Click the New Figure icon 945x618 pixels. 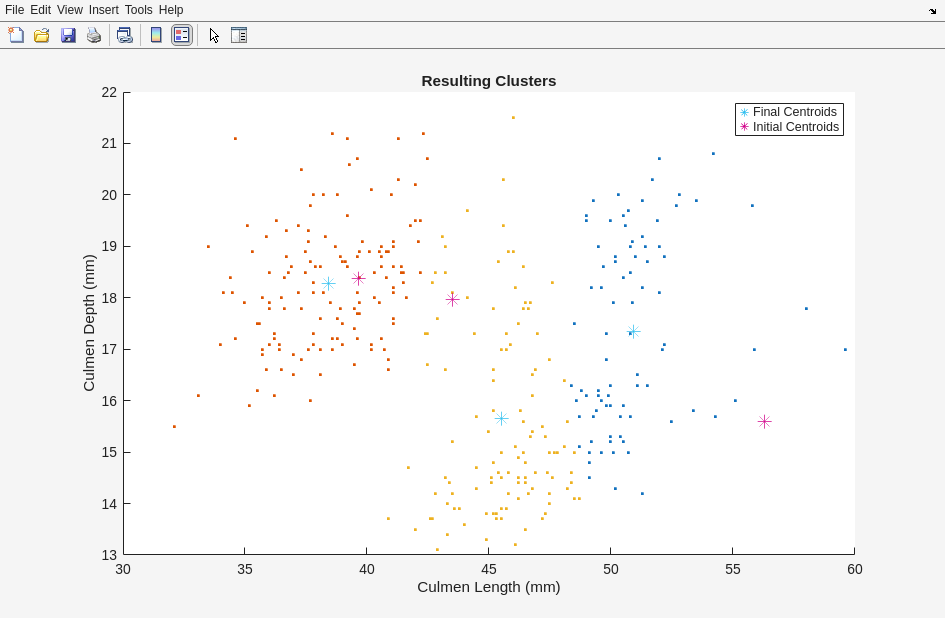[16, 35]
